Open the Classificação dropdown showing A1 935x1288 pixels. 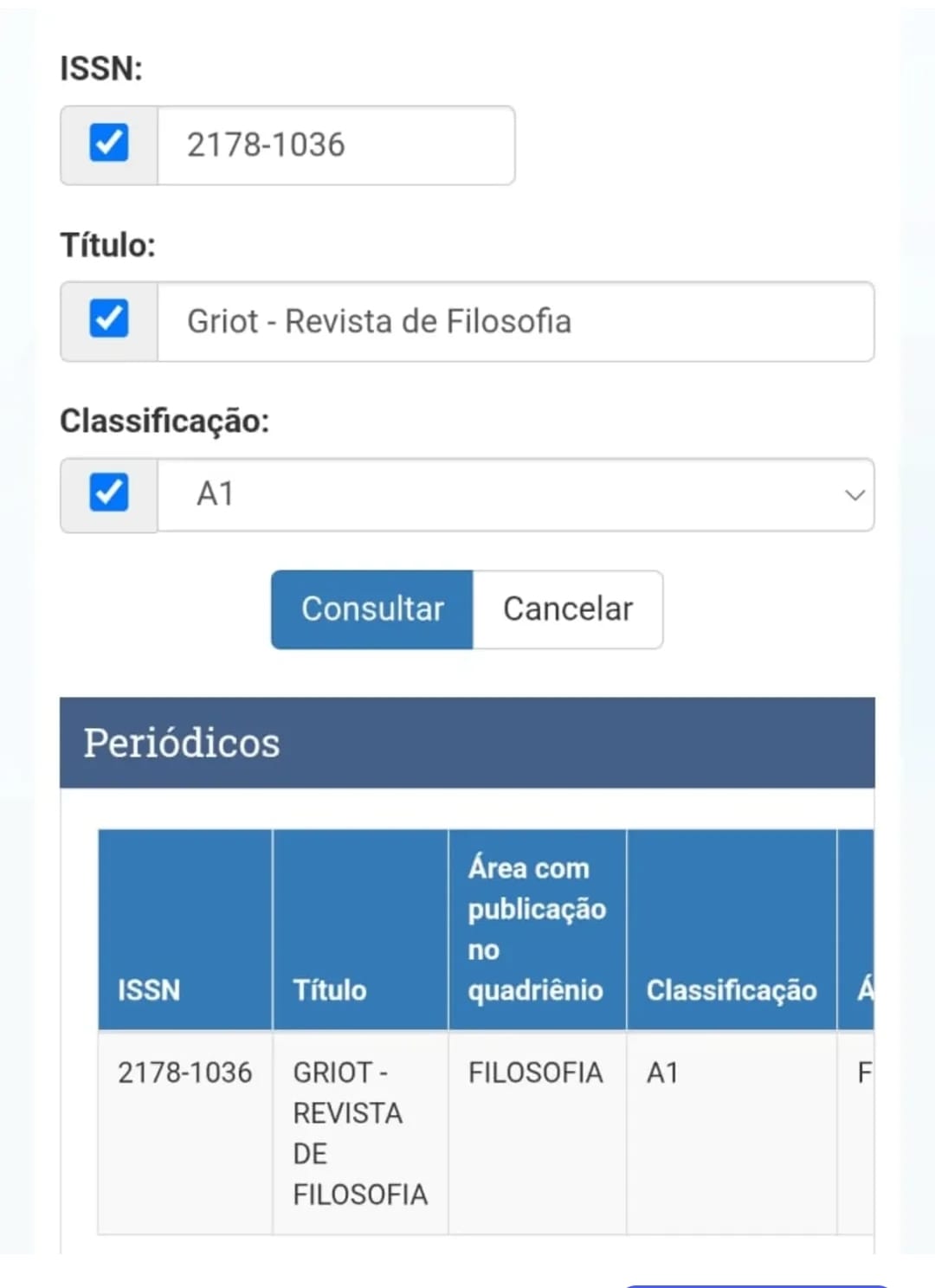point(515,495)
